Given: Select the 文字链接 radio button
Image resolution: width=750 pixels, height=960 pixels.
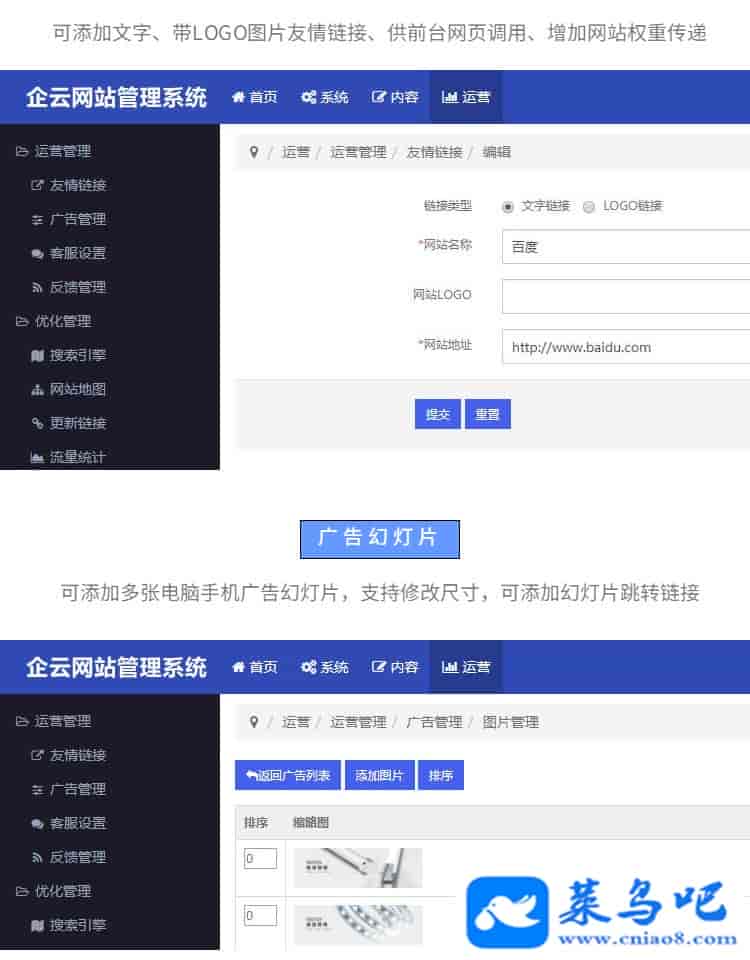Looking at the screenshot, I should point(508,207).
